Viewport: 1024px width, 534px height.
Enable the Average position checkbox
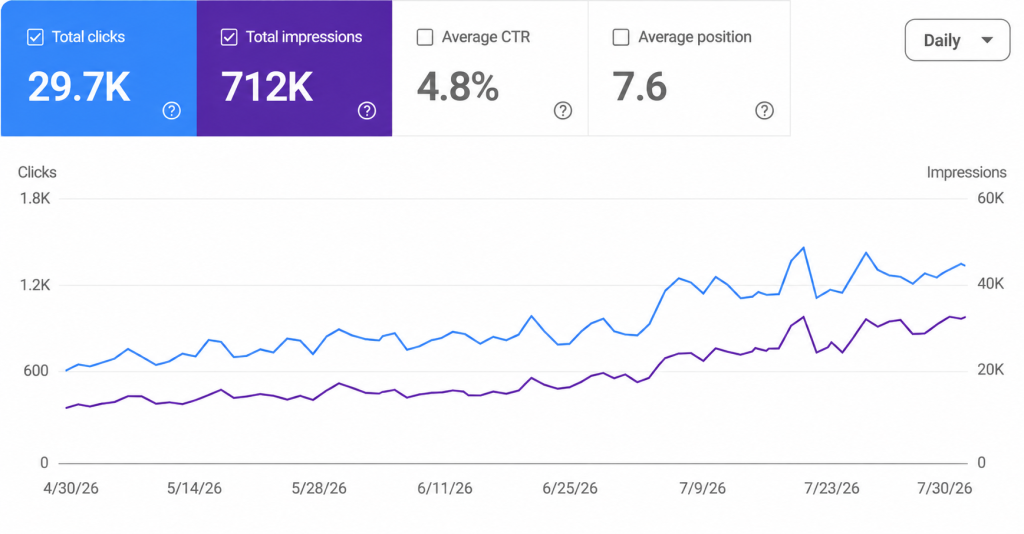[x=620, y=37]
